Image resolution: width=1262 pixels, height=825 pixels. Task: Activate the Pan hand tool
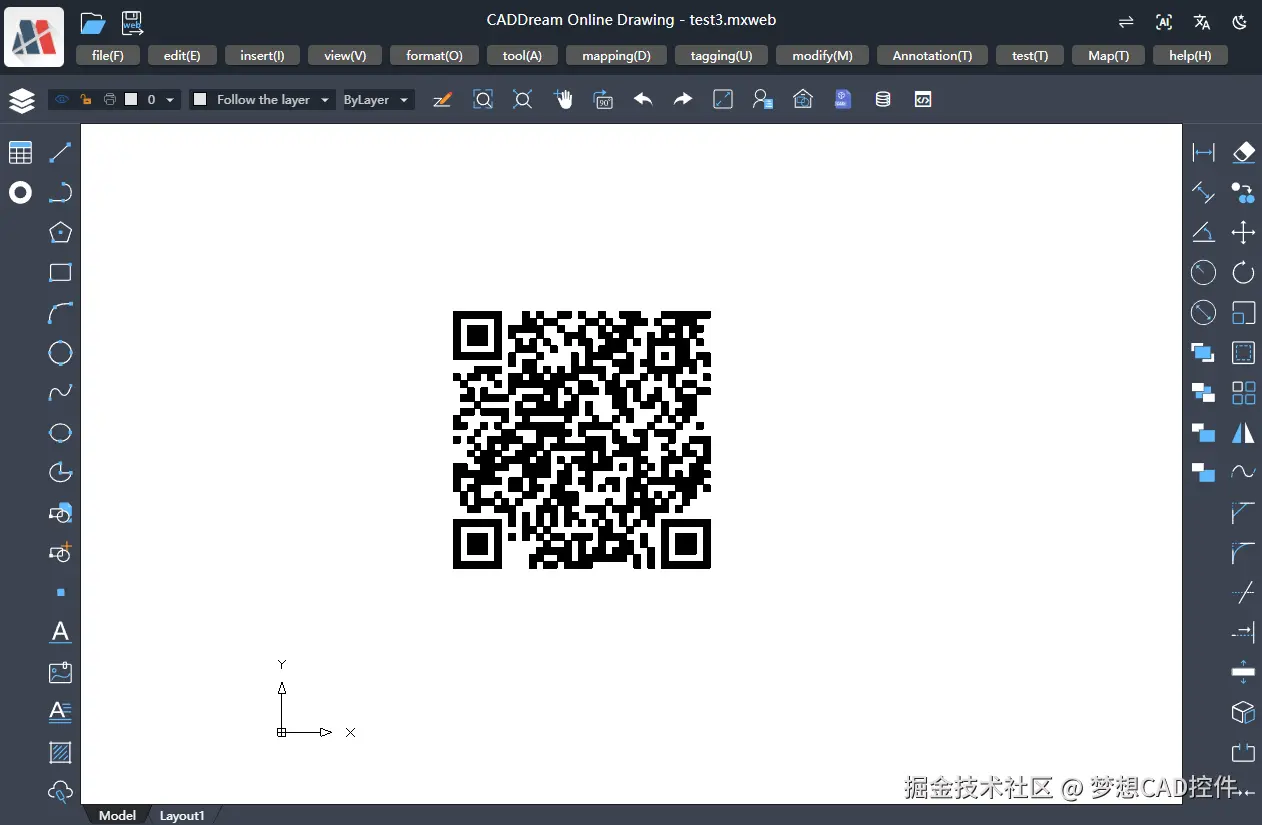[x=563, y=99]
